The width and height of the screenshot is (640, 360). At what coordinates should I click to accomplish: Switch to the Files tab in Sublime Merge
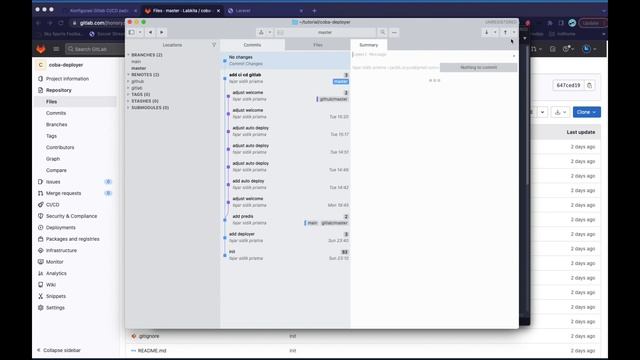[x=318, y=45]
